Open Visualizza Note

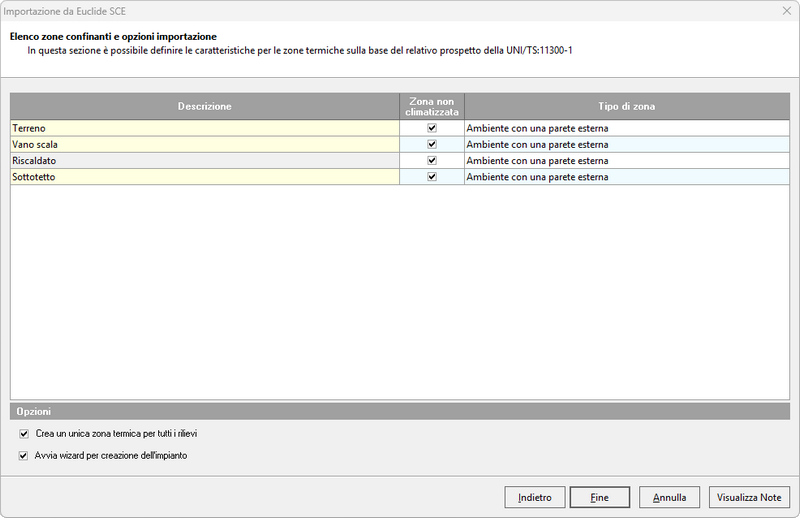(x=750, y=497)
